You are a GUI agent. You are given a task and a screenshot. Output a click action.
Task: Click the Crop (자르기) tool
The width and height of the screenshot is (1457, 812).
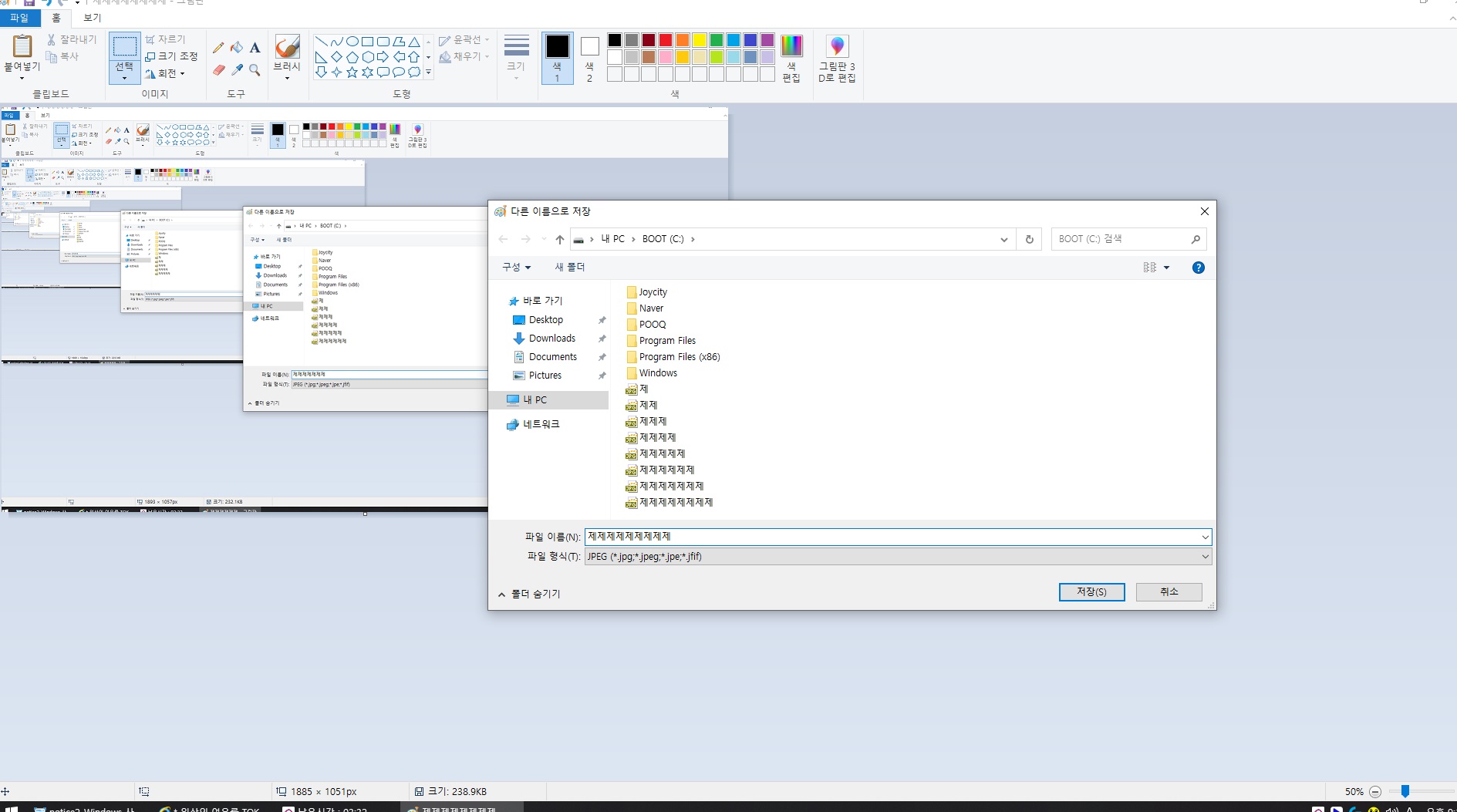165,39
